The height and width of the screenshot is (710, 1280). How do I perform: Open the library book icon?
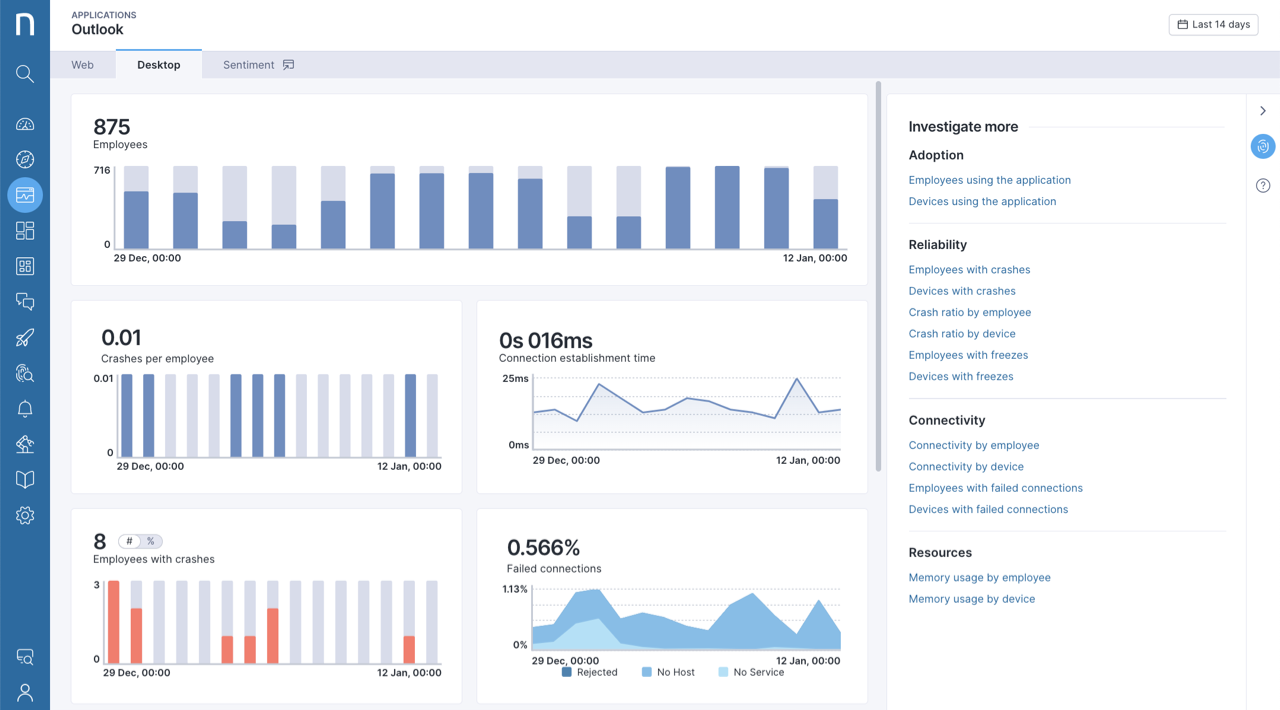pos(25,480)
